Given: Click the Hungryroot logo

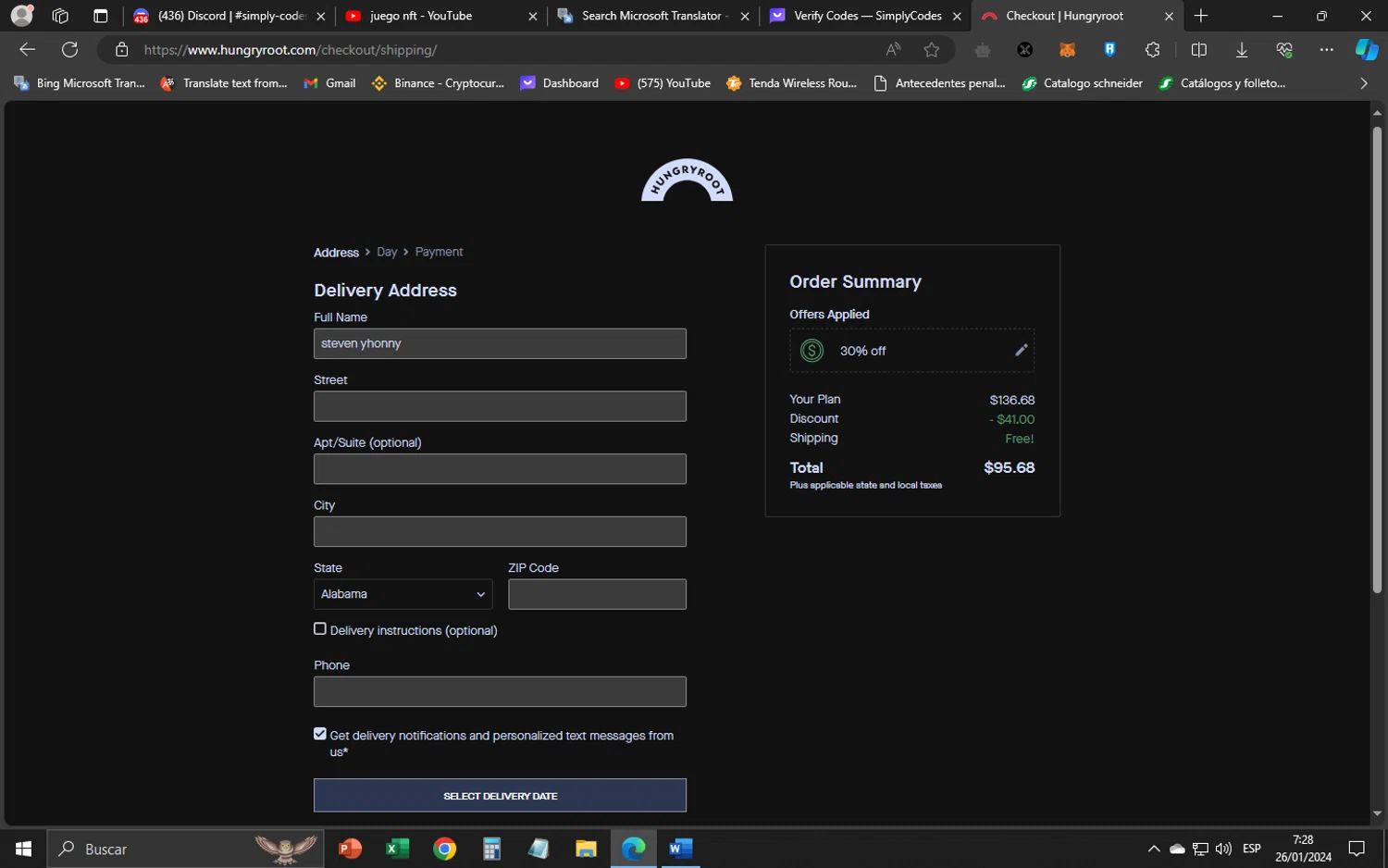Looking at the screenshot, I should [x=687, y=180].
